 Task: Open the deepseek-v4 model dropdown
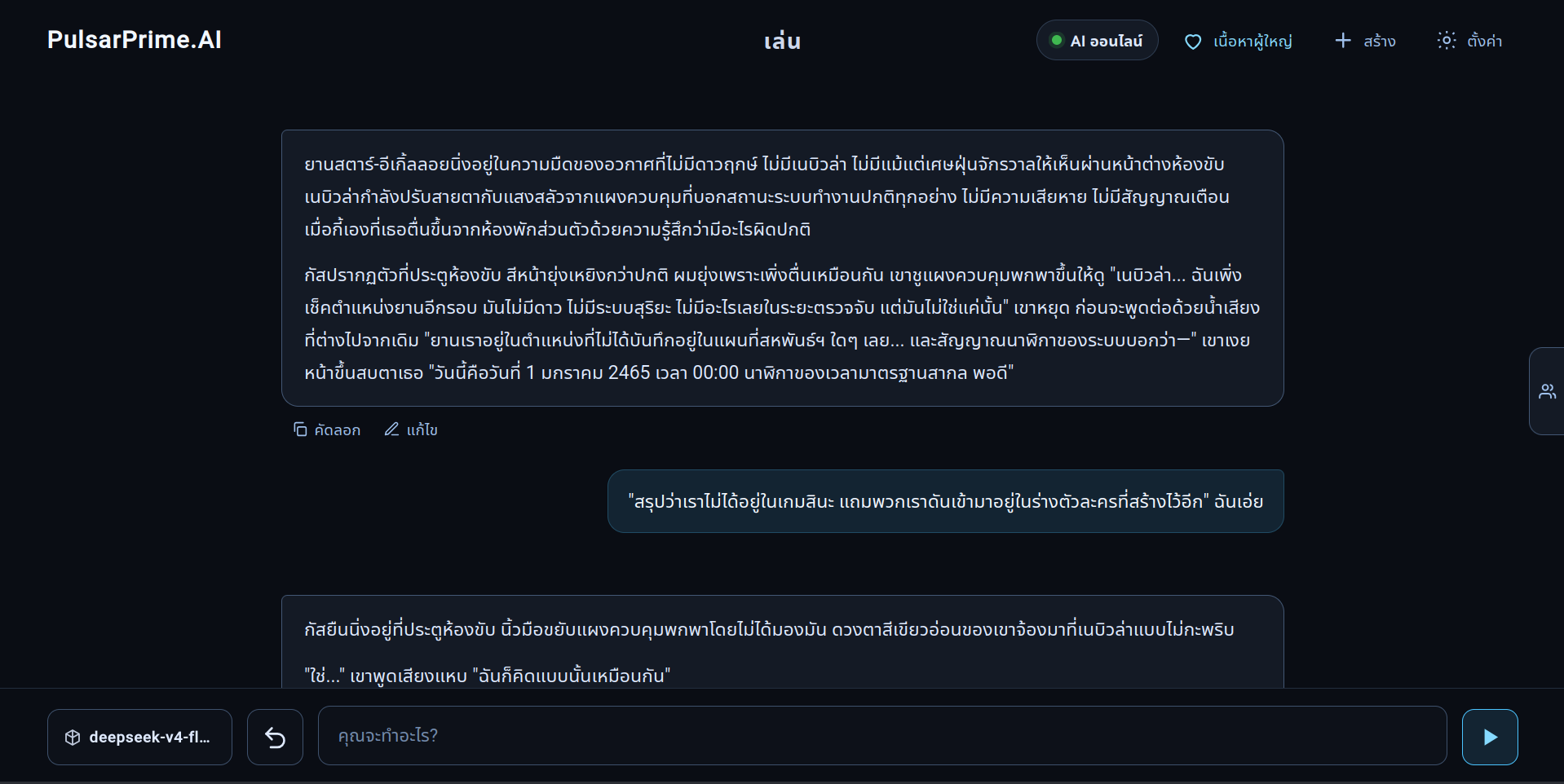[139, 737]
